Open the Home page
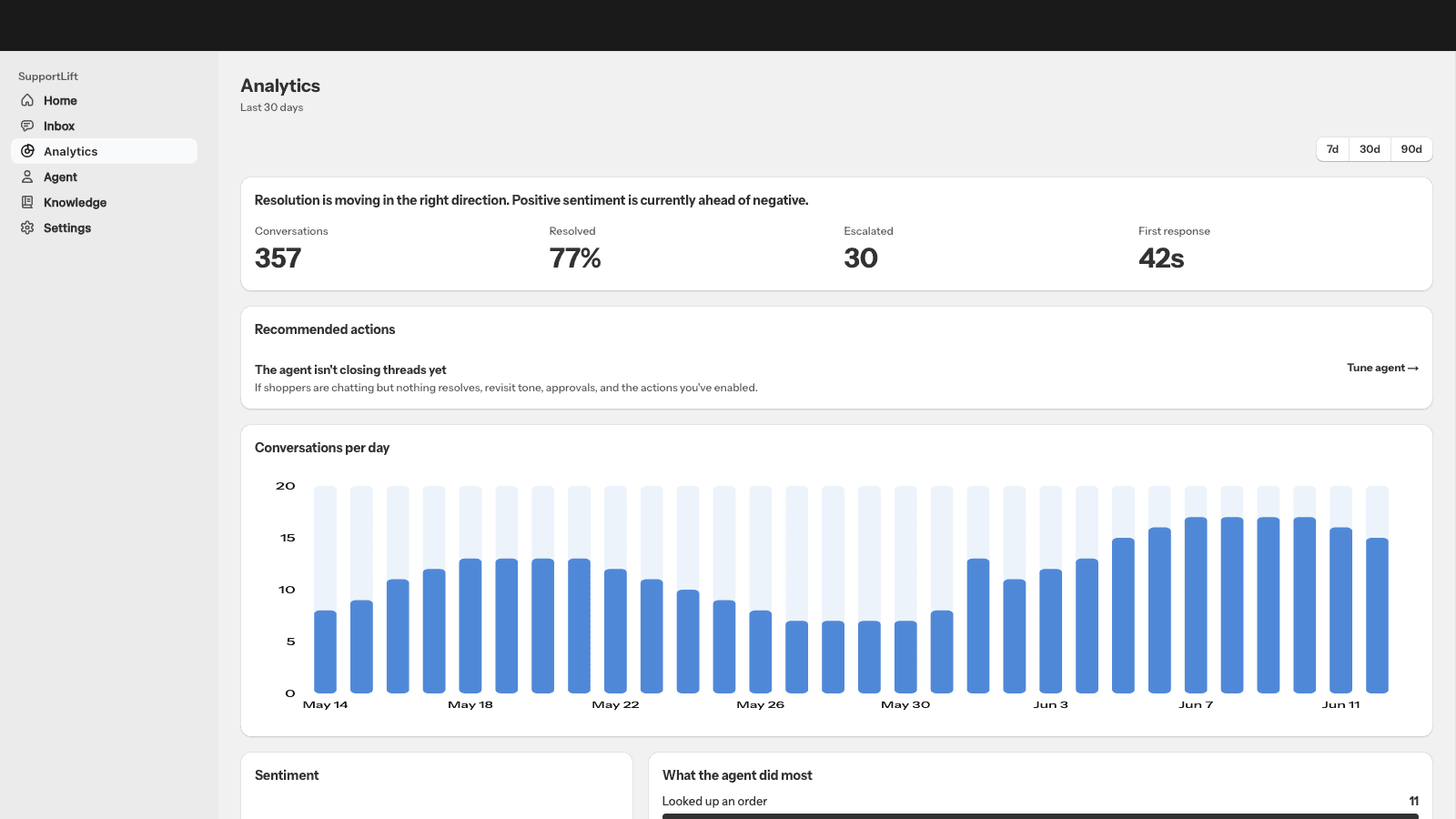1456x819 pixels. (104, 100)
